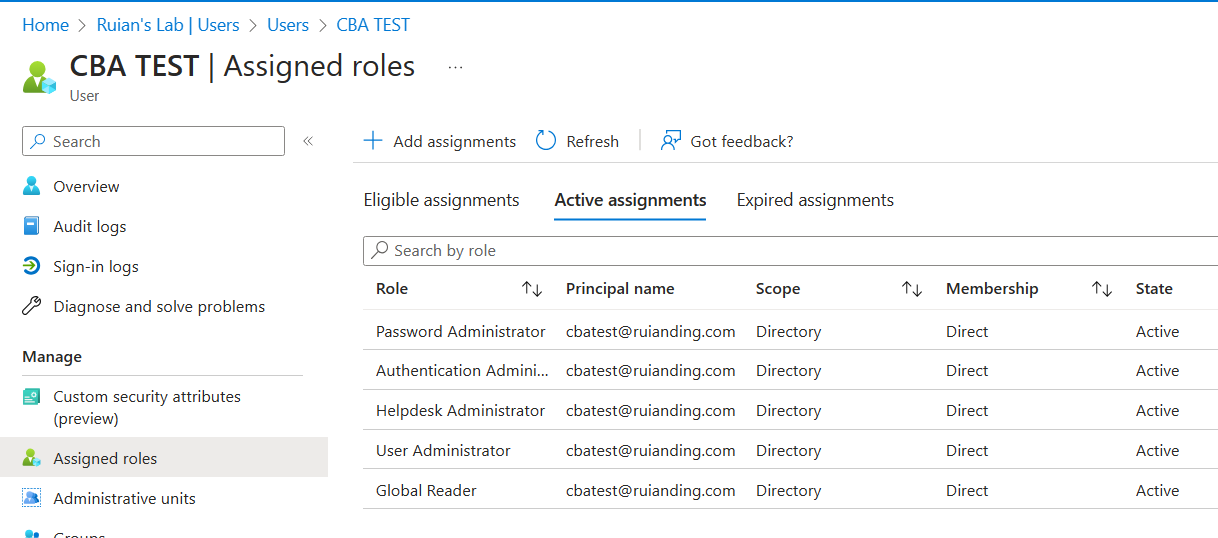Click the circular Refresh icon
The height and width of the screenshot is (538, 1218).
[x=546, y=141]
